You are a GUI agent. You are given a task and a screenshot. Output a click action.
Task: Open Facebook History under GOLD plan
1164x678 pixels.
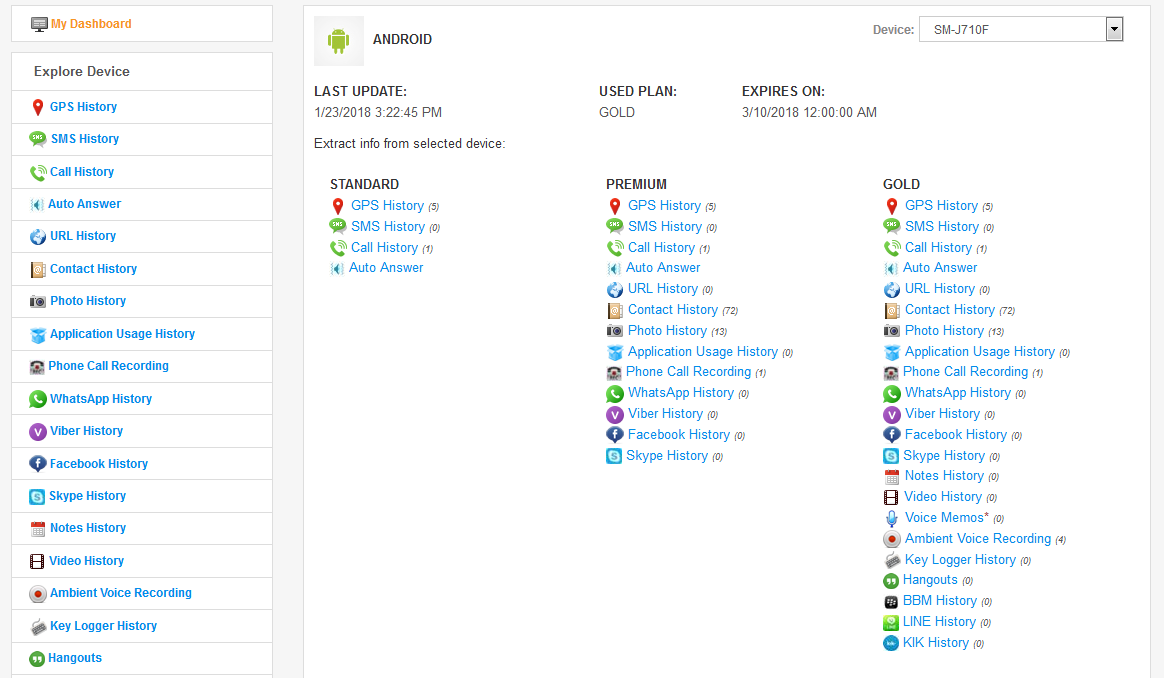point(956,434)
